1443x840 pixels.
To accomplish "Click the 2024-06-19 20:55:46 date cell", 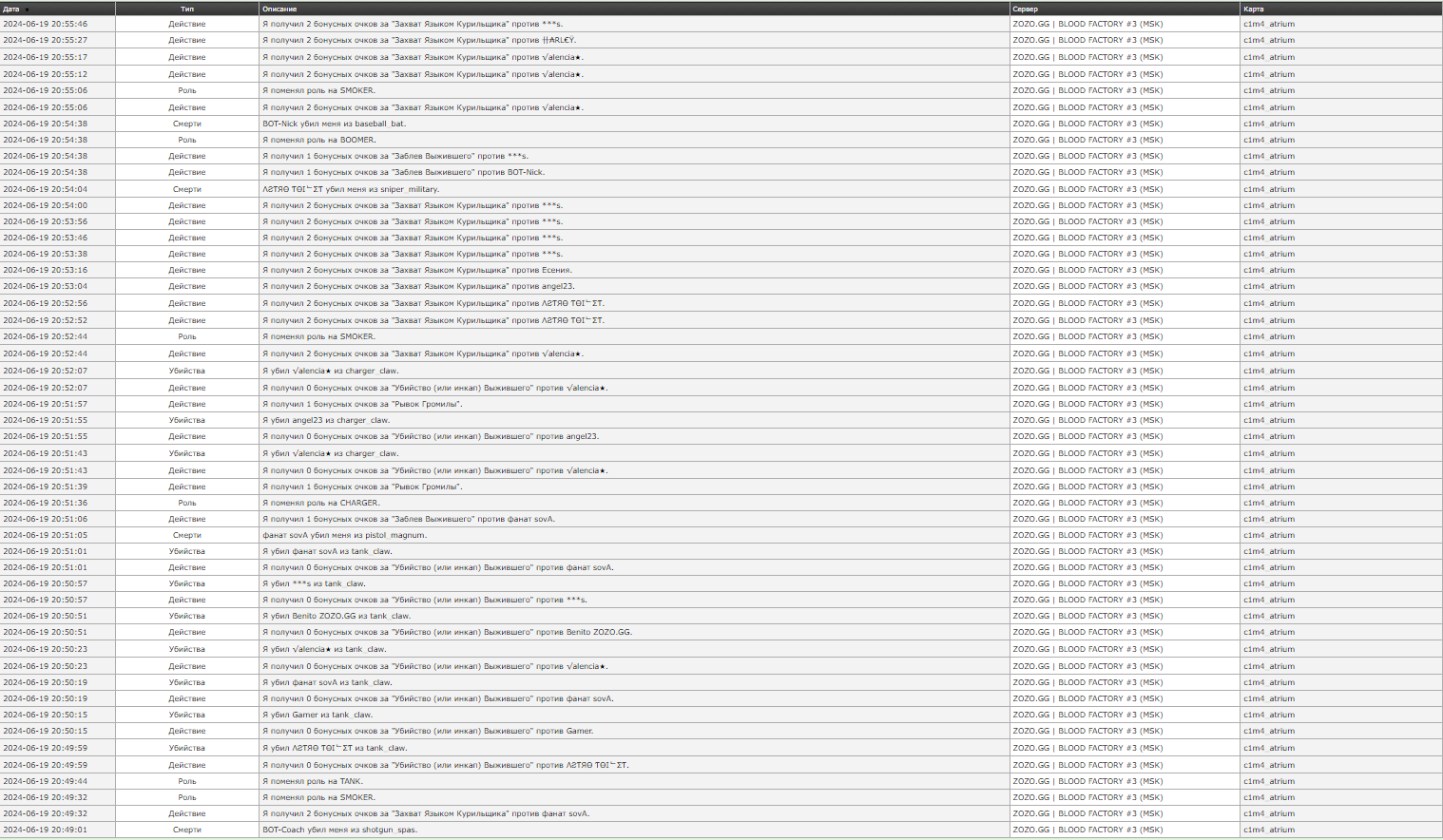I will click(x=45, y=24).
